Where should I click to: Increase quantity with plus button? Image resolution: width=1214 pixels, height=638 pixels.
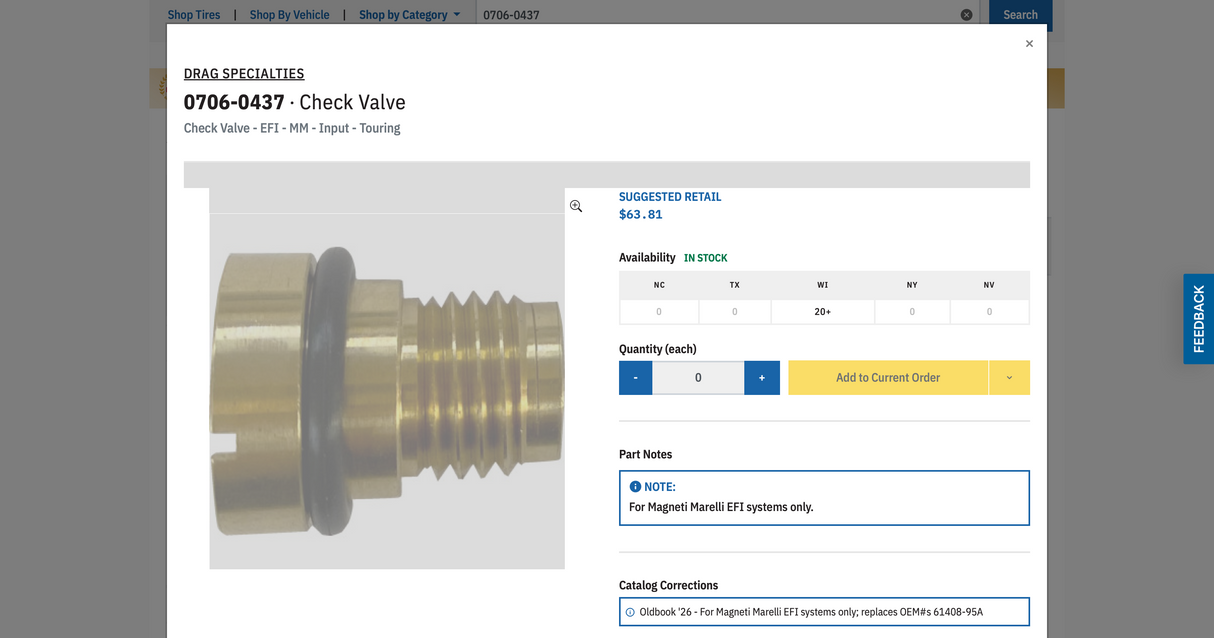762,378
